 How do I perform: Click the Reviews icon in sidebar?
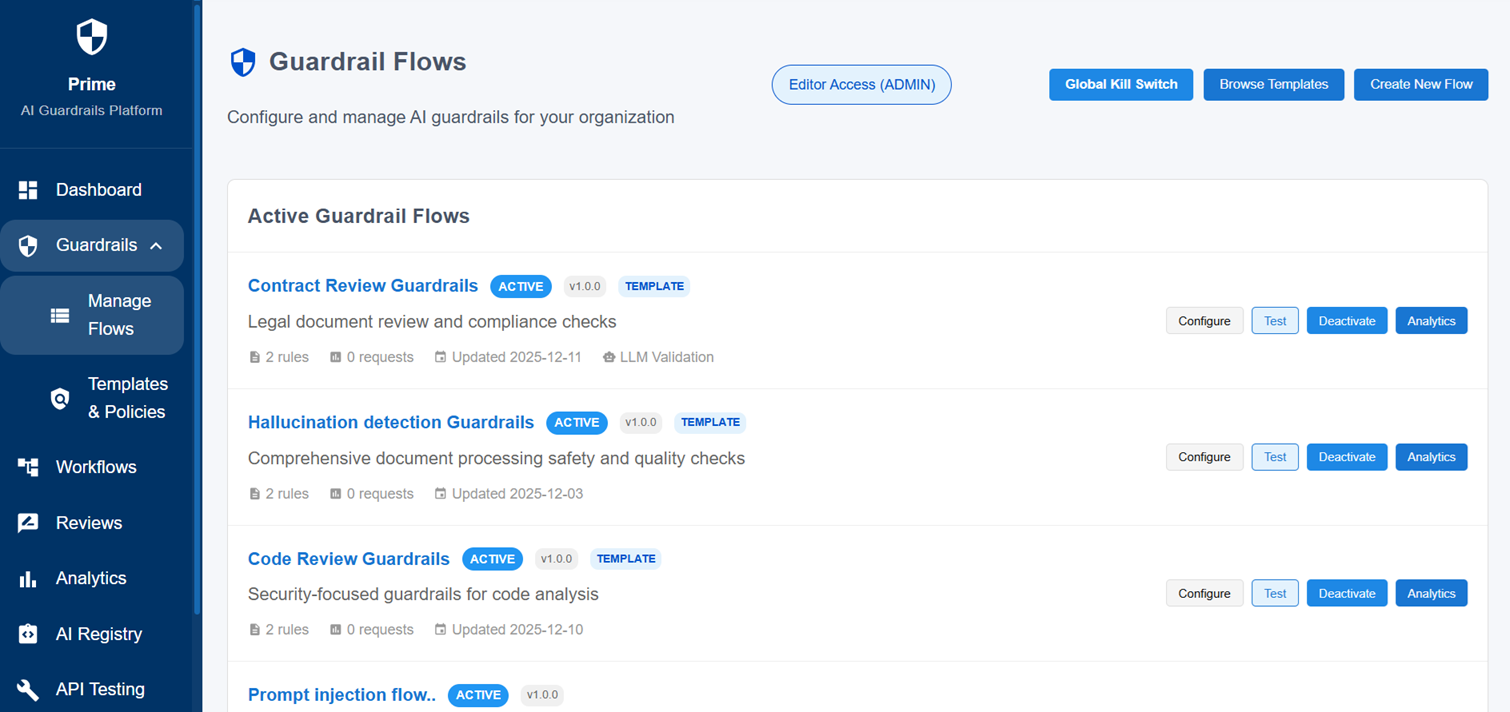click(x=28, y=523)
